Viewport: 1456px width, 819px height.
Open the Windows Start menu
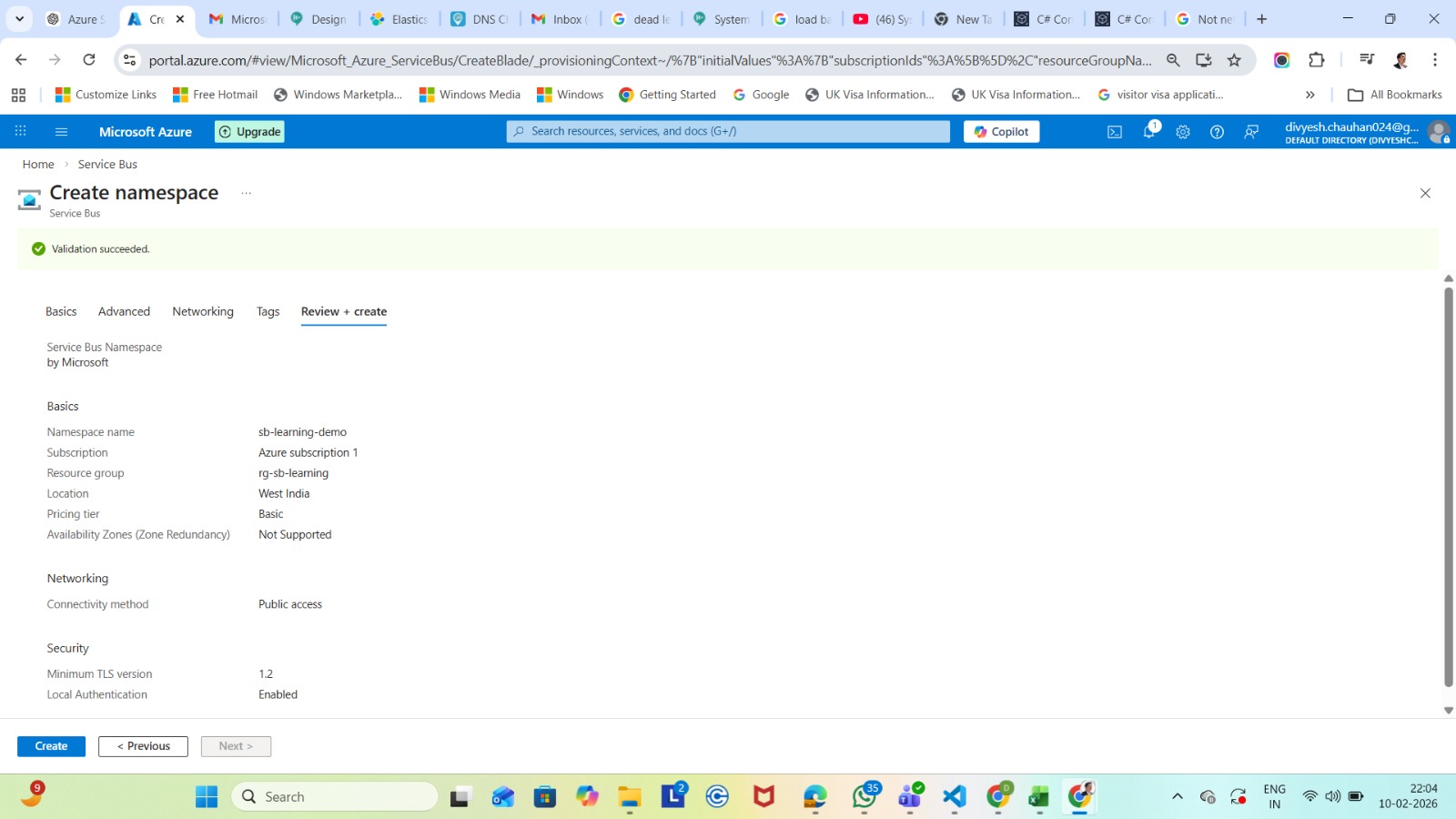point(207,797)
